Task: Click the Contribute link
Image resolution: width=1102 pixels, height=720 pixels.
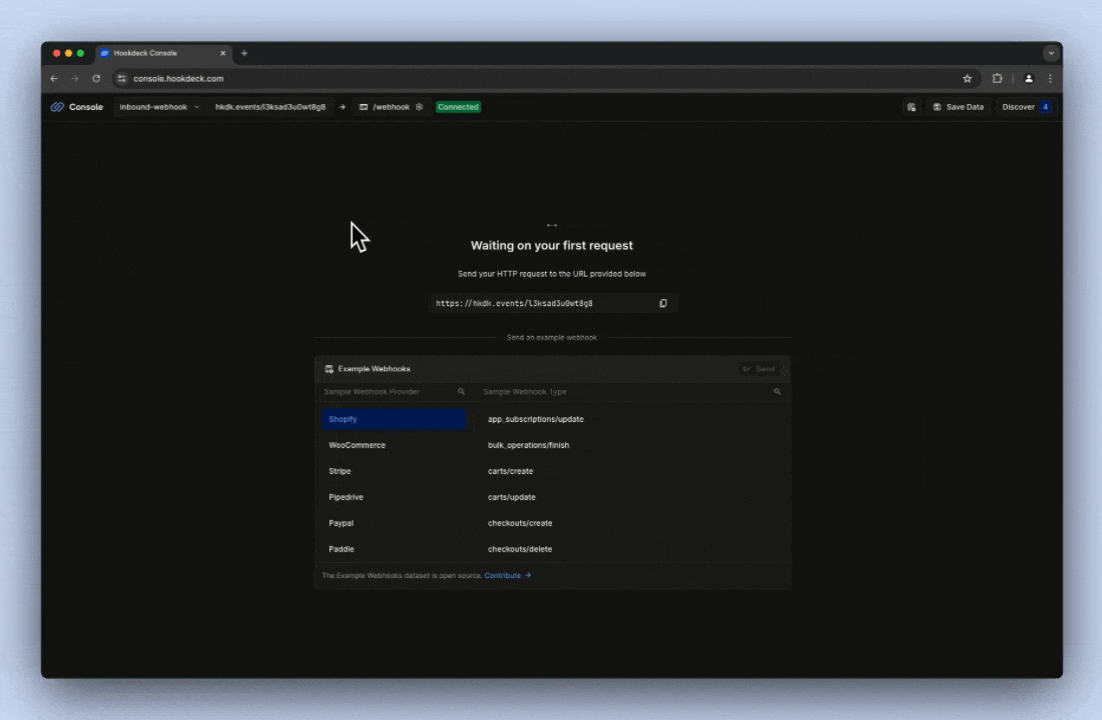Action: 503,575
